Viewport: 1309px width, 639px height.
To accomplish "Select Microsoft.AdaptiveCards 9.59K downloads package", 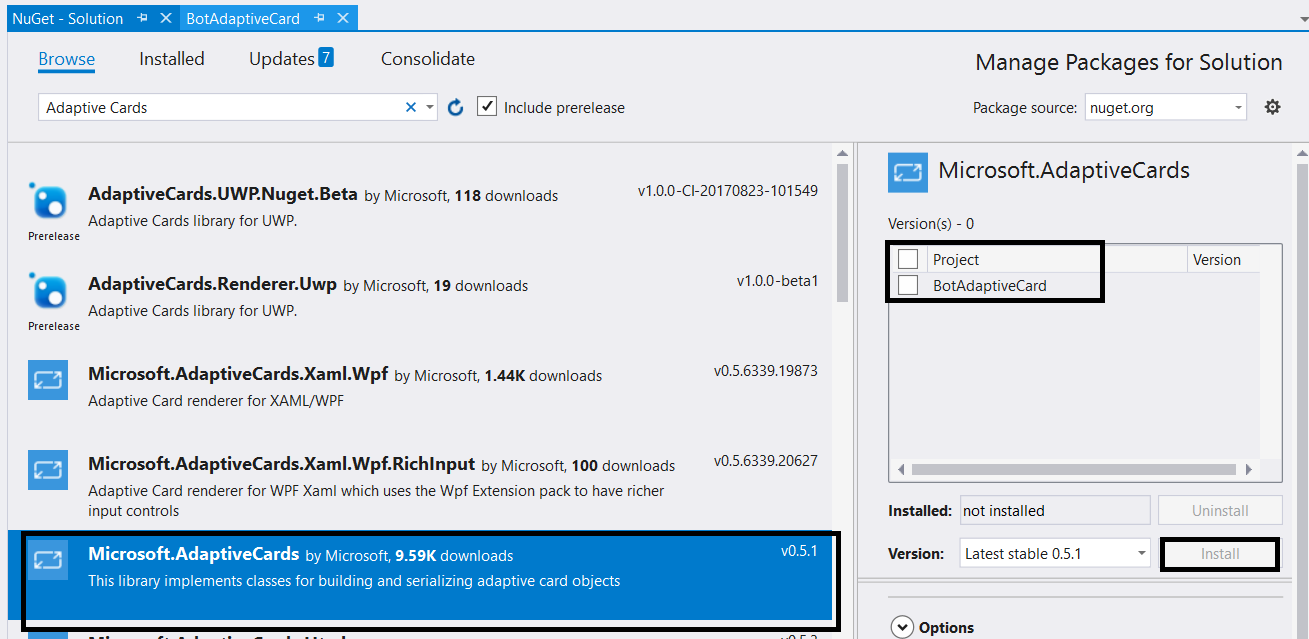I will (x=420, y=575).
